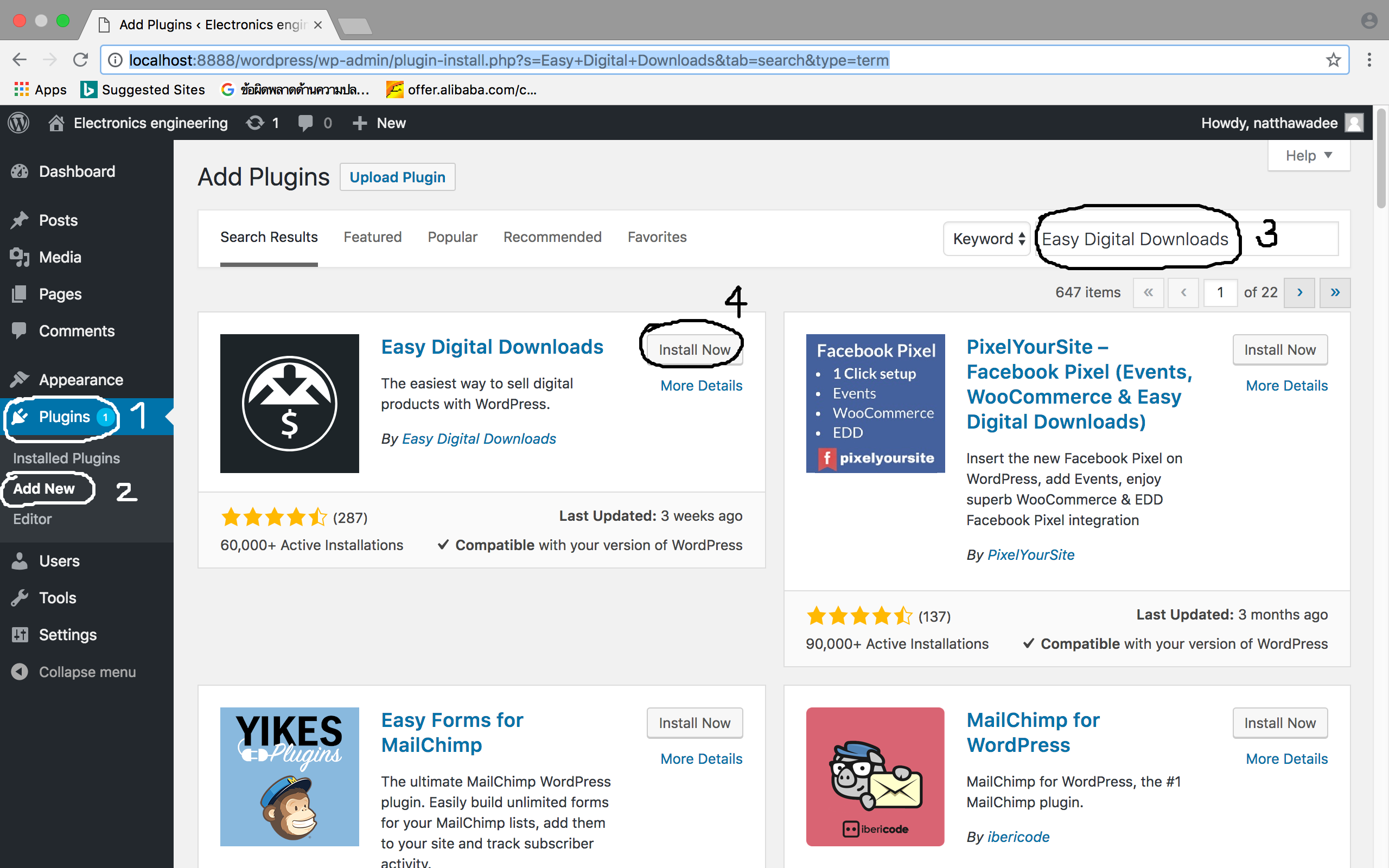Open Easy Digital Downloads author link
Viewport: 1389px width, 868px height.
(479, 438)
